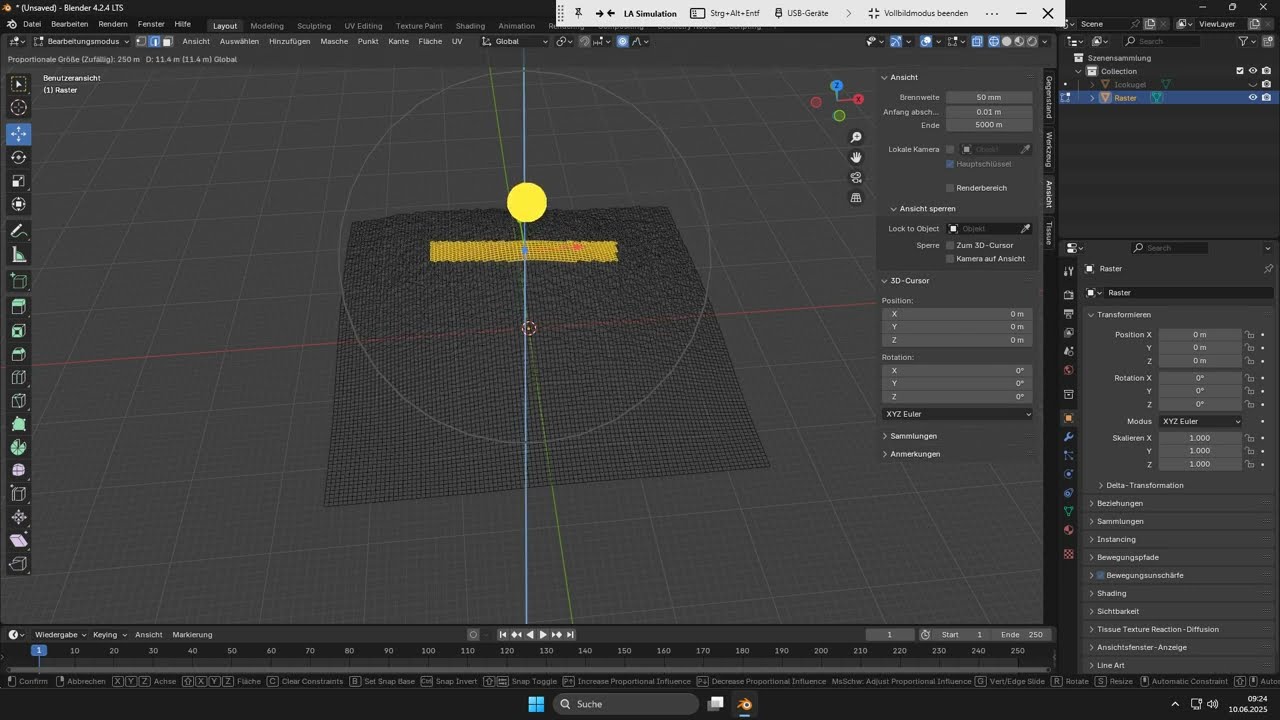Select the Shrink/Fatten tool
Viewport: 1280px width, 720px height.
pos(19,517)
